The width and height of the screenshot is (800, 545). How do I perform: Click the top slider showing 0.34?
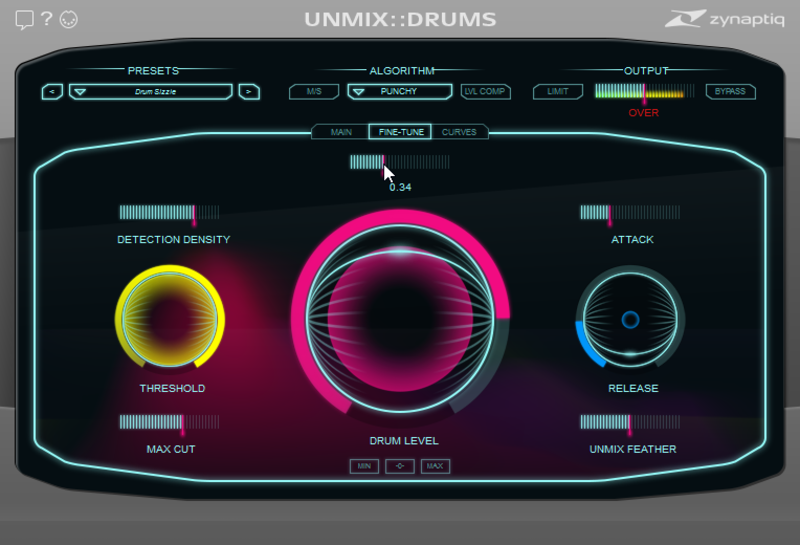point(399,162)
